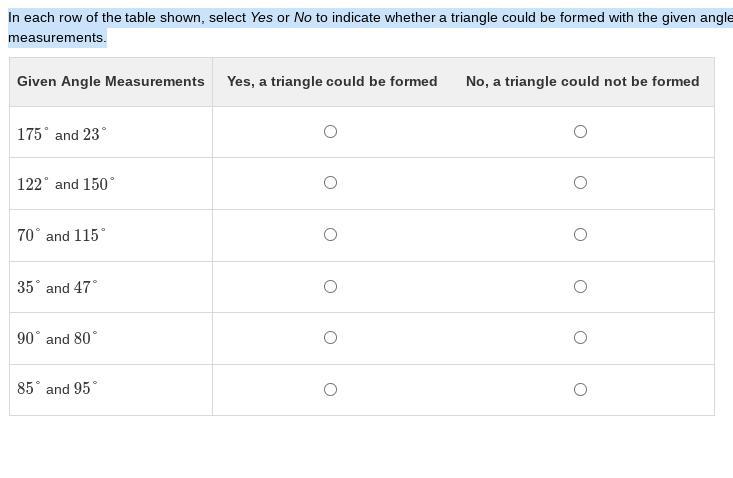Click the 'Yes, a triangle could be formed' header
The image size is (733, 478).
332,81
